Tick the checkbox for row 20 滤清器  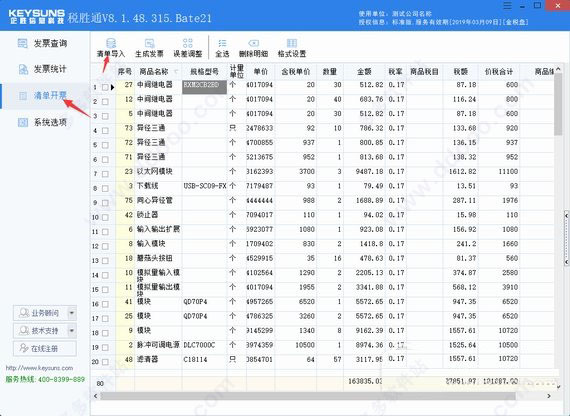pos(105,362)
